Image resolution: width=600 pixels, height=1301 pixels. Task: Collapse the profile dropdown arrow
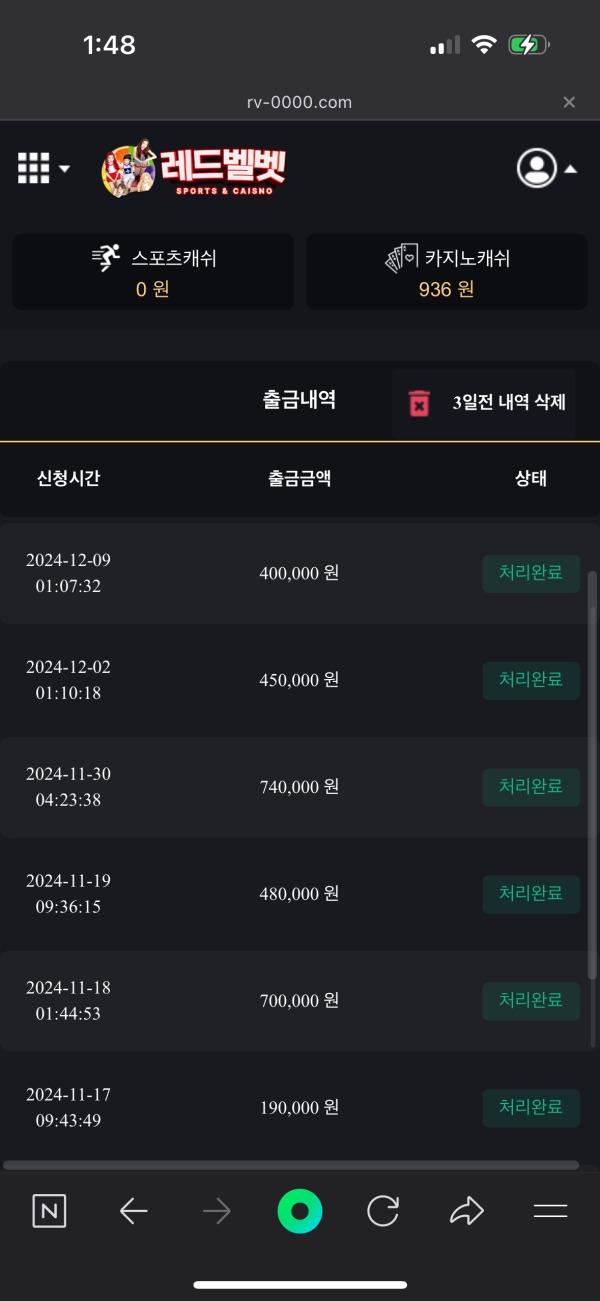pos(570,168)
